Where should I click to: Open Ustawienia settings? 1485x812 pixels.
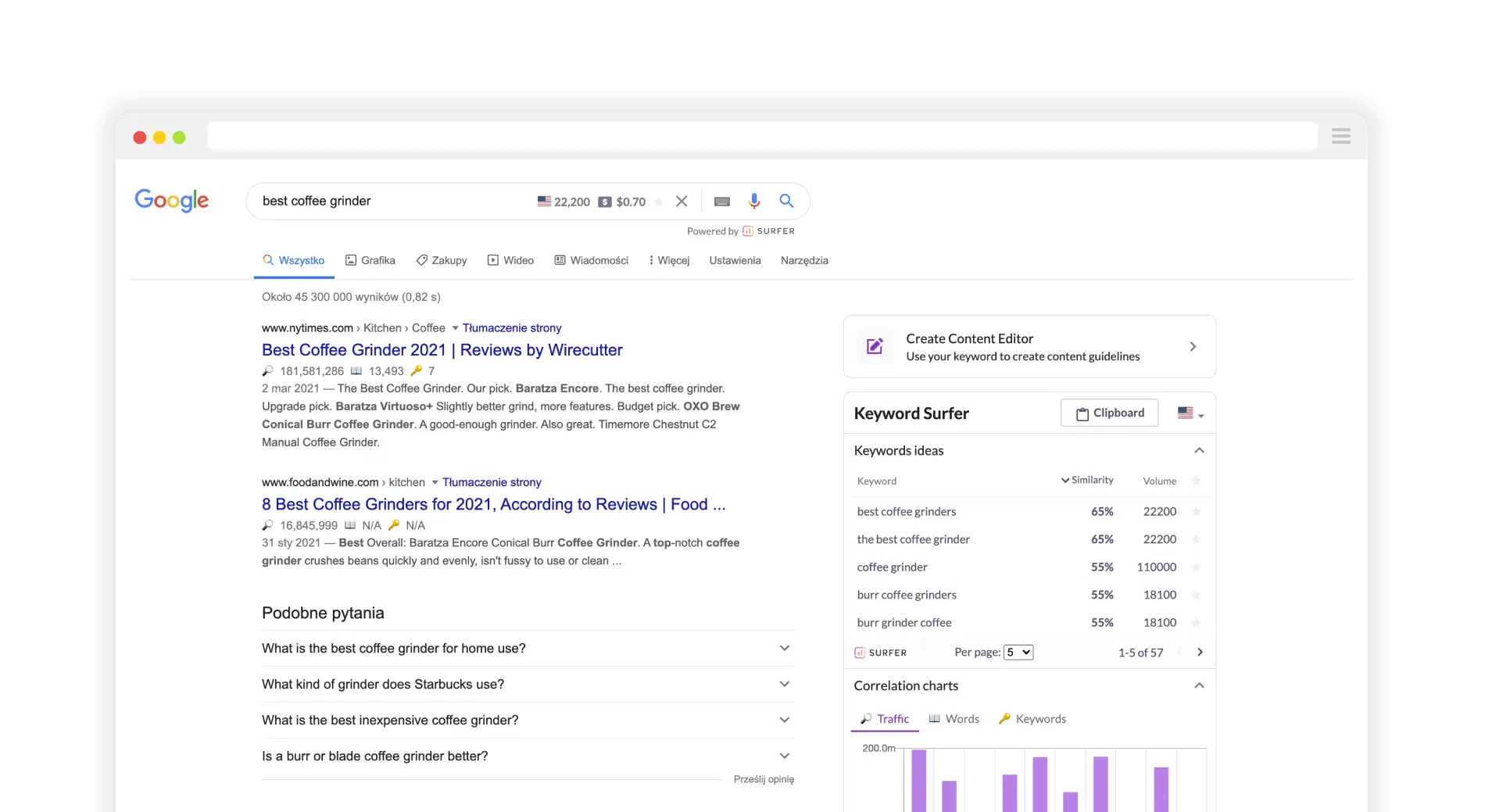click(735, 260)
